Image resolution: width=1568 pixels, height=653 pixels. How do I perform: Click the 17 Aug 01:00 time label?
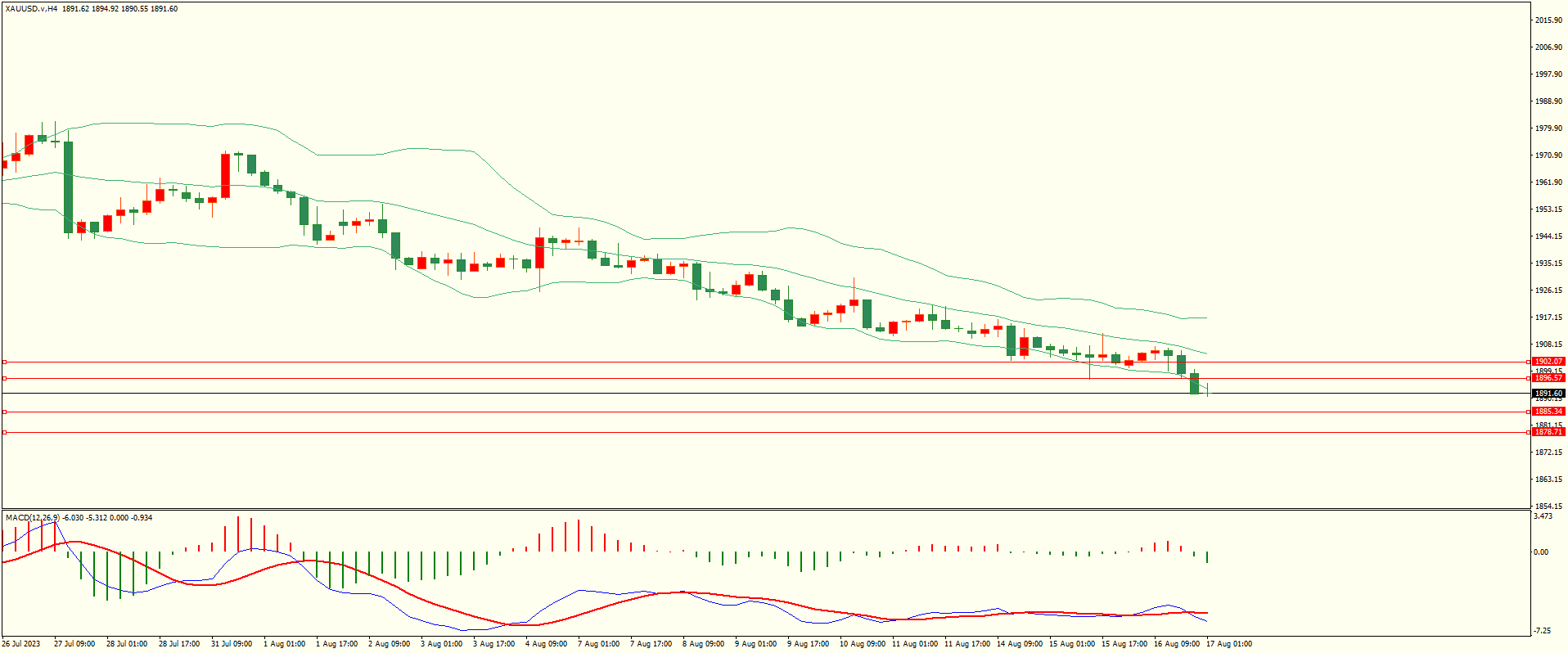(1228, 644)
